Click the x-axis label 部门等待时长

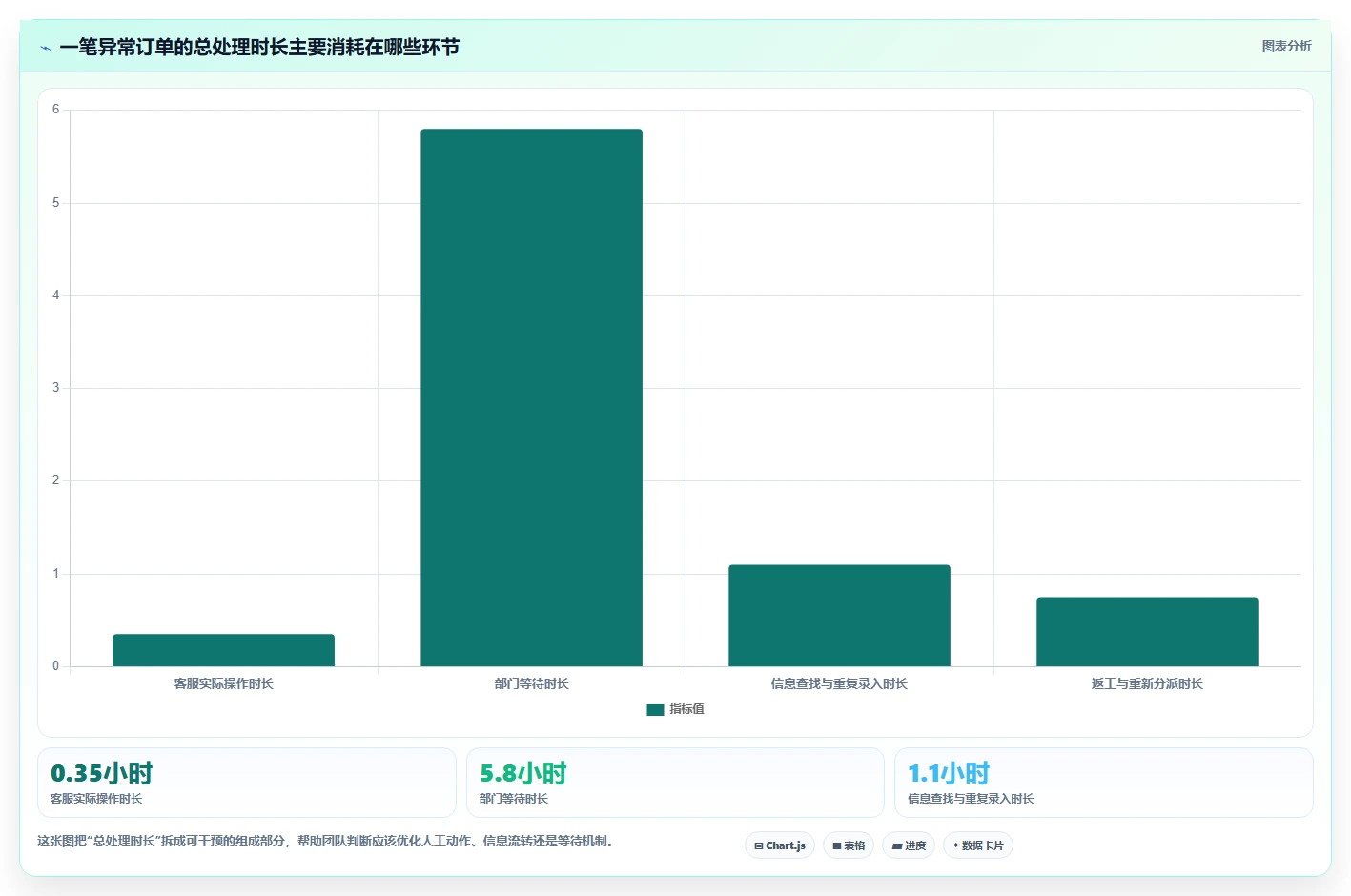tap(531, 684)
